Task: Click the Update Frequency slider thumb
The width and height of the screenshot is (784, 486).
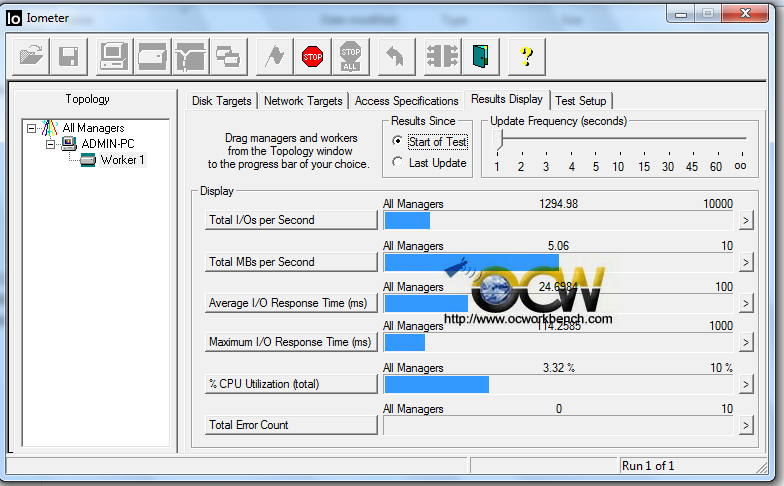Action: click(497, 140)
